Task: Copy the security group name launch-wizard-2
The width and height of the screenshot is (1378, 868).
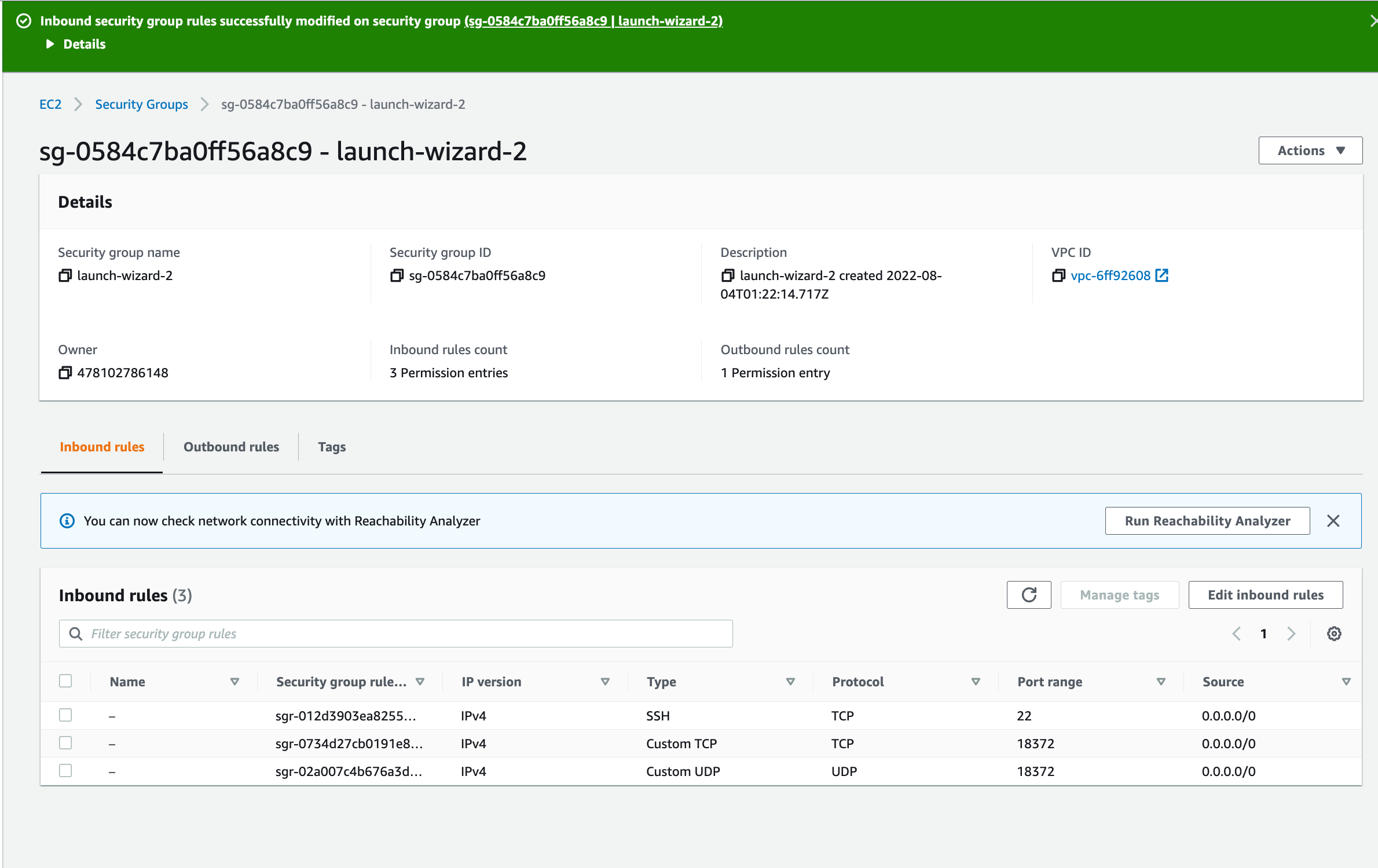Action: (65, 275)
